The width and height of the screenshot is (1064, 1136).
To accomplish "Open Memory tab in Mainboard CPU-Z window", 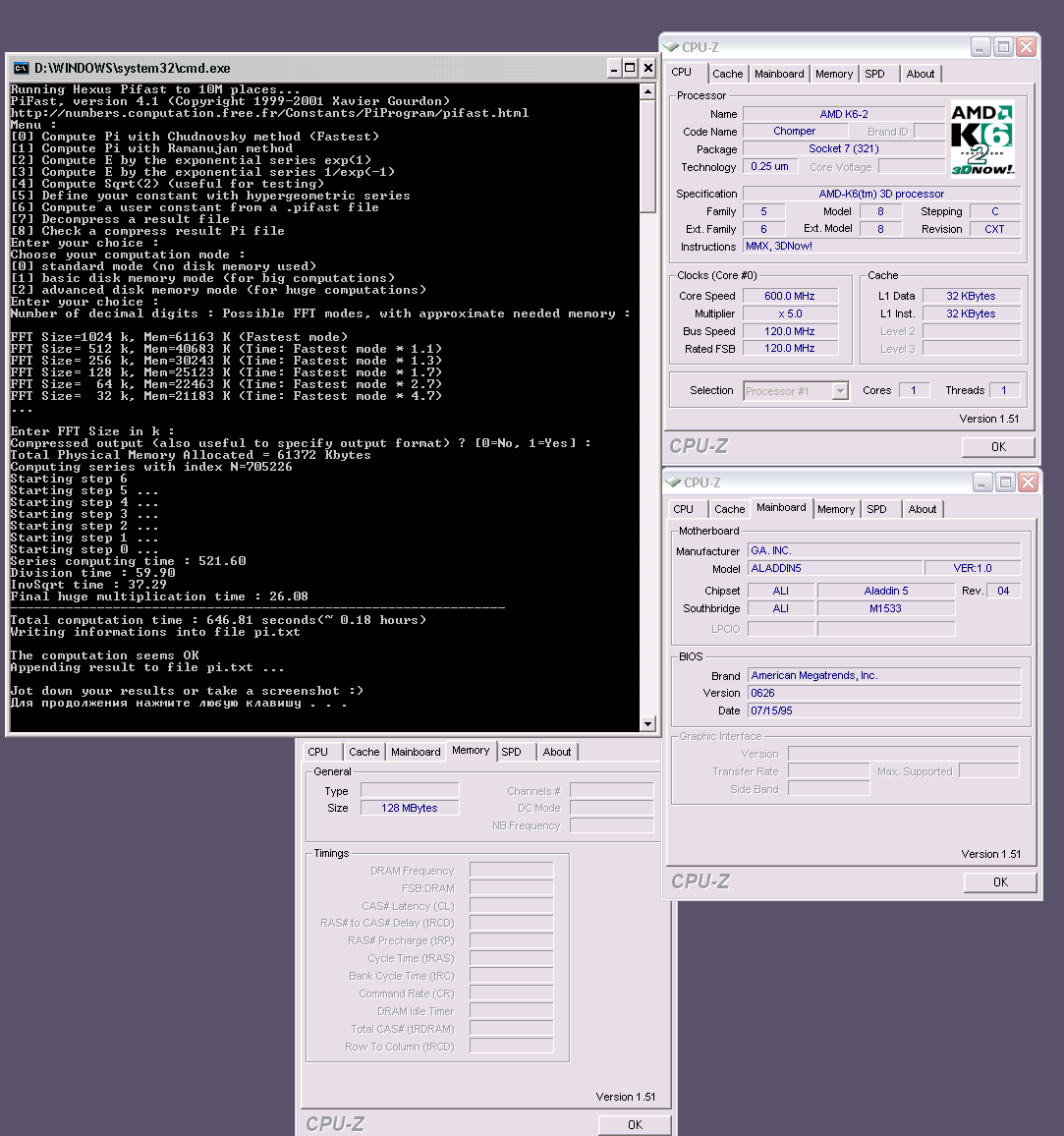I will tap(836, 509).
